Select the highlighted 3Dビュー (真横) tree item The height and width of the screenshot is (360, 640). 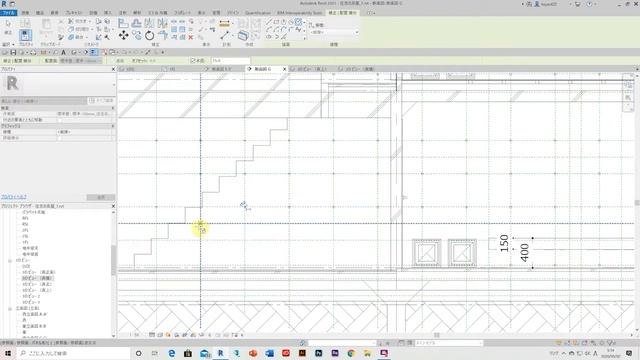pyautogui.click(x=38, y=278)
